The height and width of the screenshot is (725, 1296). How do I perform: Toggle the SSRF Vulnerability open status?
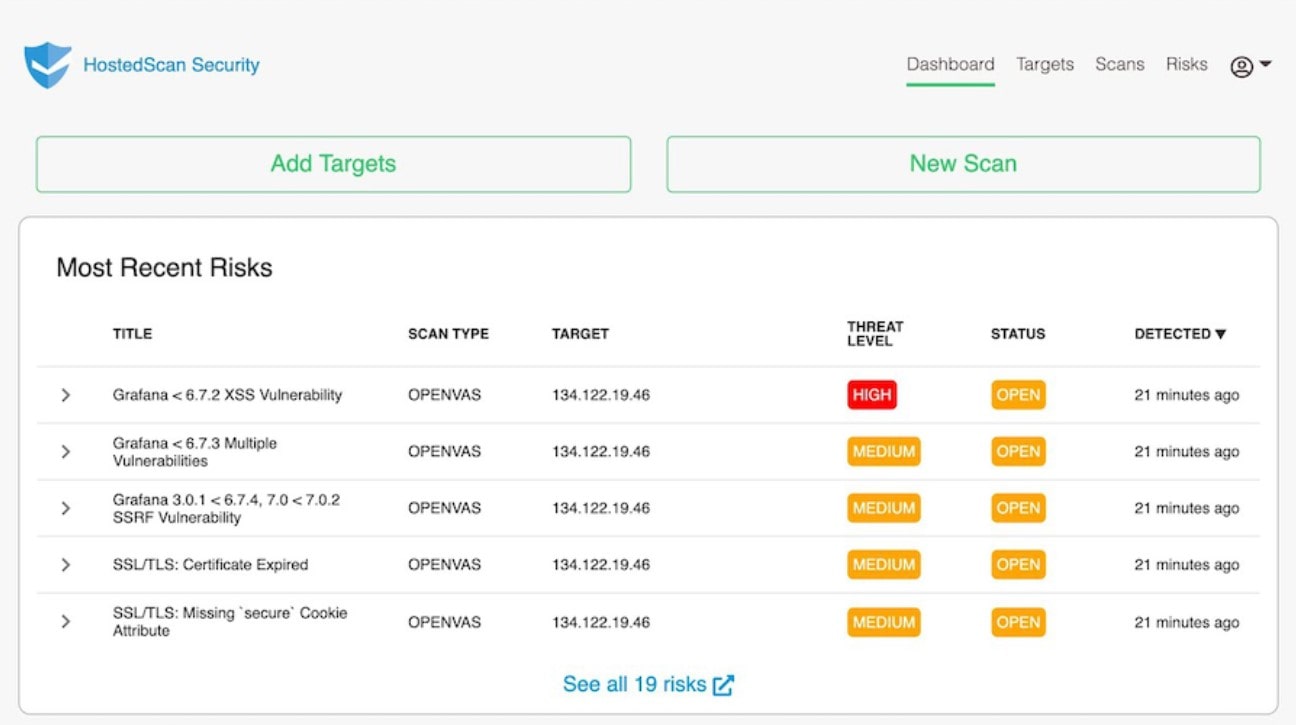click(1017, 508)
